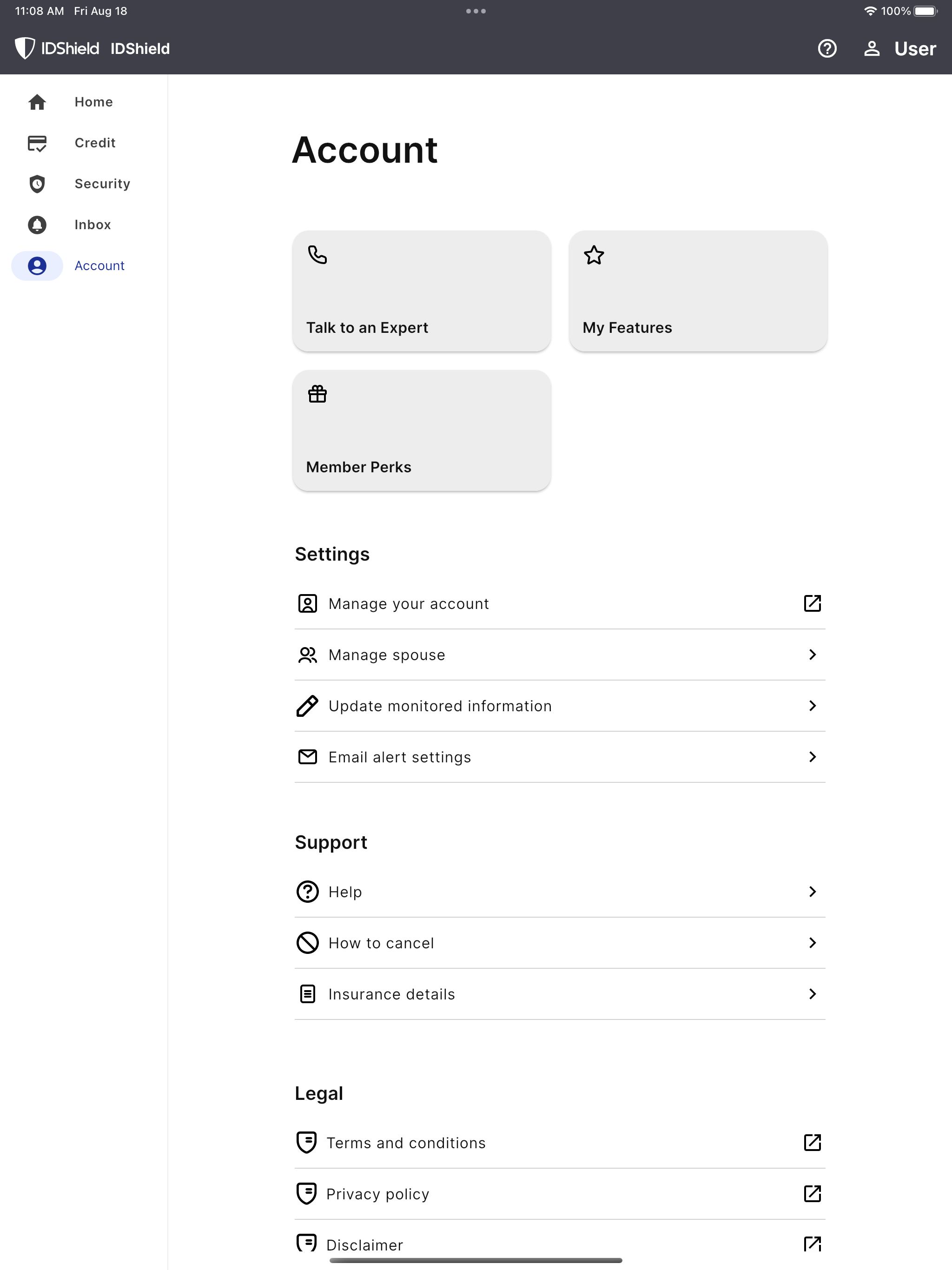Open the Member Perks card
The image size is (952, 1270).
point(422,430)
